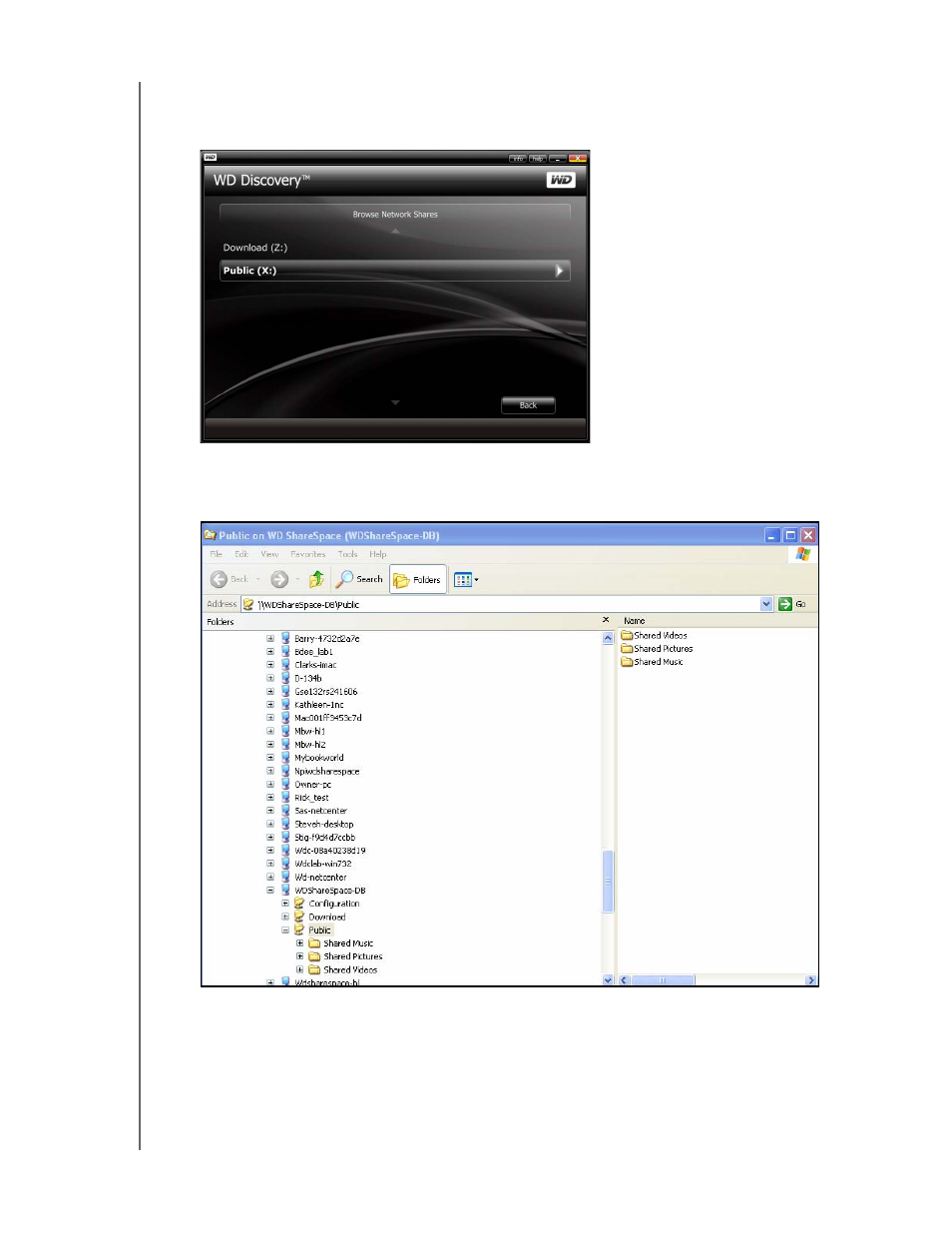Viewport: 952px width, 1233px height.
Task: Open the Shared Music folder in file list
Action: coord(652,662)
